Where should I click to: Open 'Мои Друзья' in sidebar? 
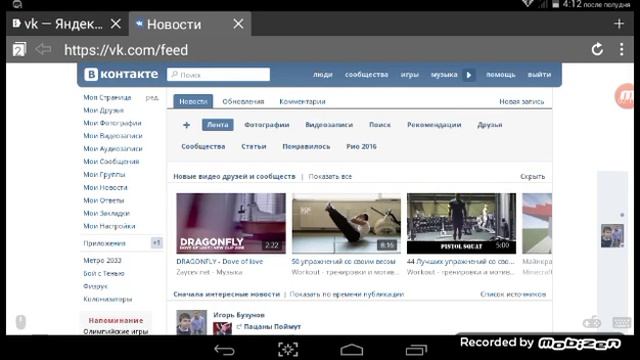[103, 111]
